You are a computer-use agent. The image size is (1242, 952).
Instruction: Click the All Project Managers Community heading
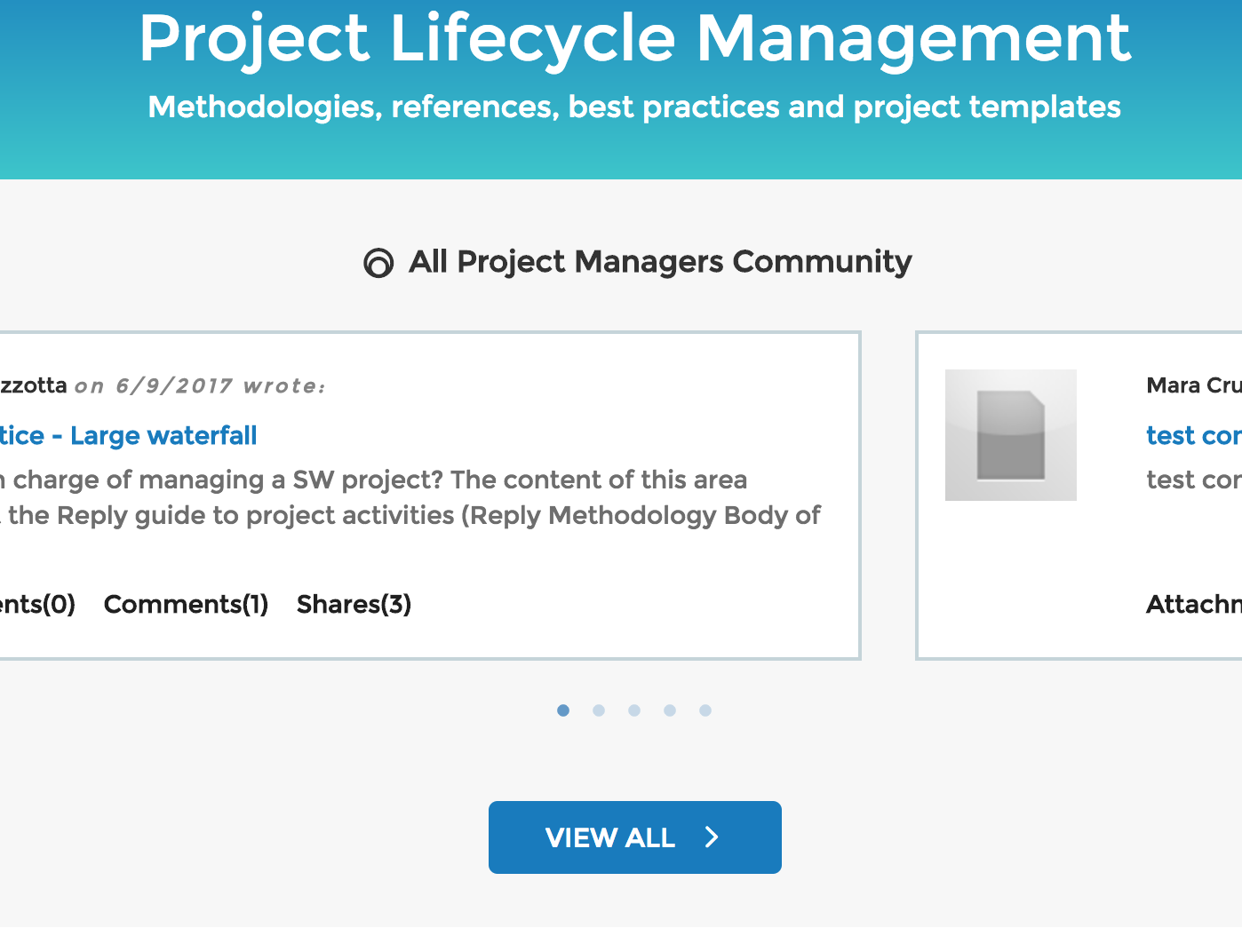659,262
